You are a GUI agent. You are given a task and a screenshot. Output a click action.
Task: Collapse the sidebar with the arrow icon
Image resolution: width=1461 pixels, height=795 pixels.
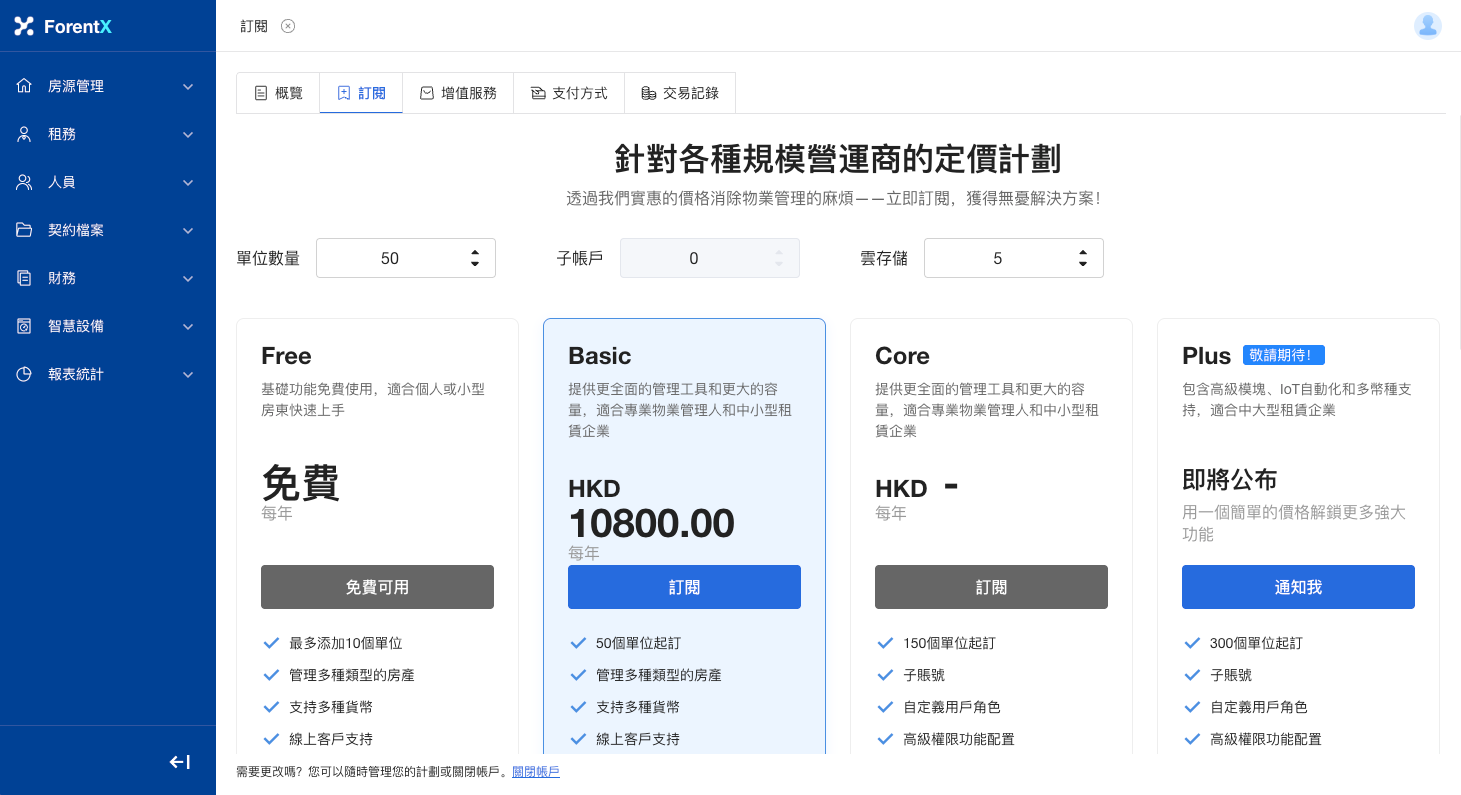(x=180, y=762)
